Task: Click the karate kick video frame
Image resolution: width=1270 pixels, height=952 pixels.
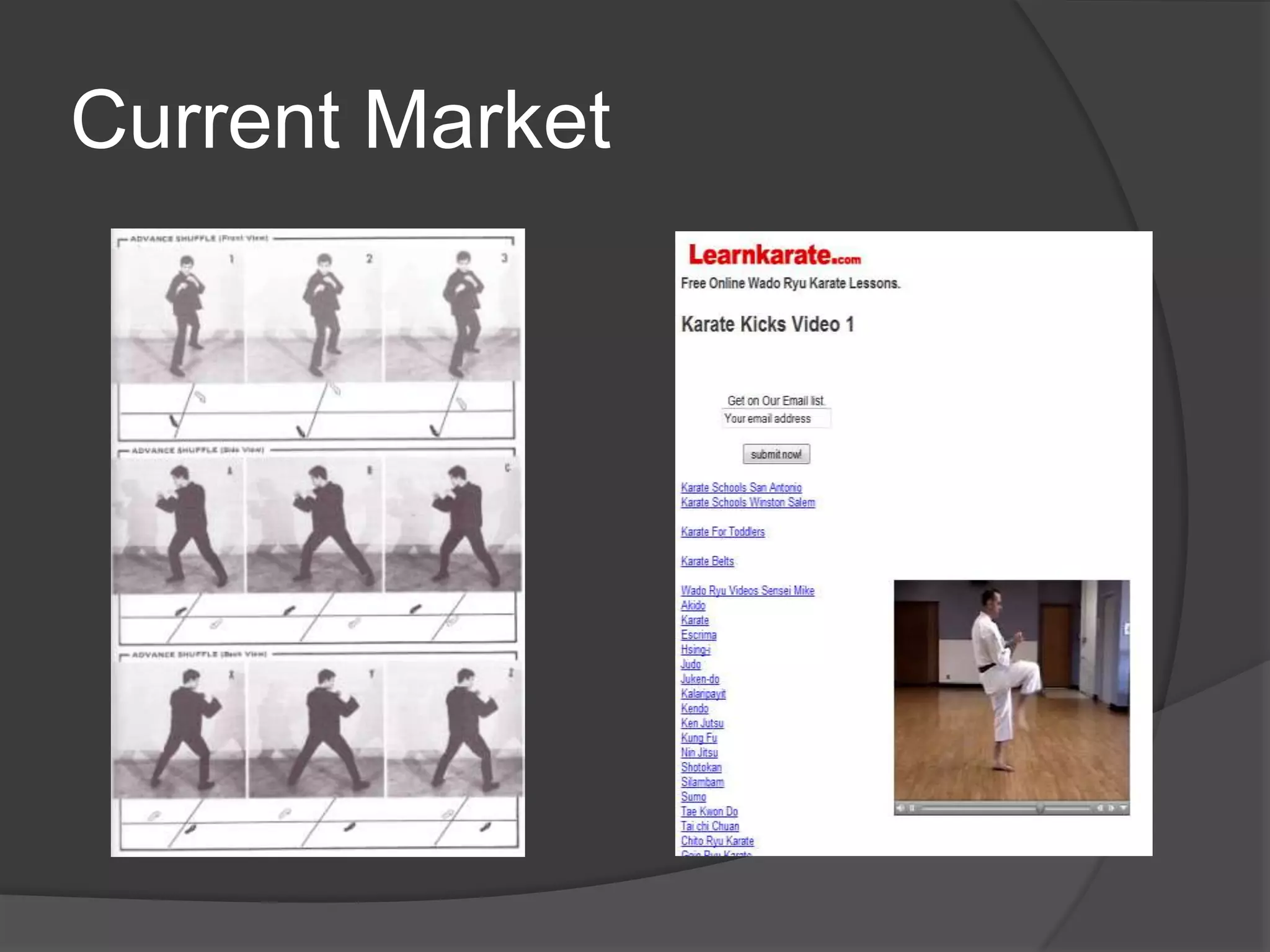Action: pos(1011,689)
